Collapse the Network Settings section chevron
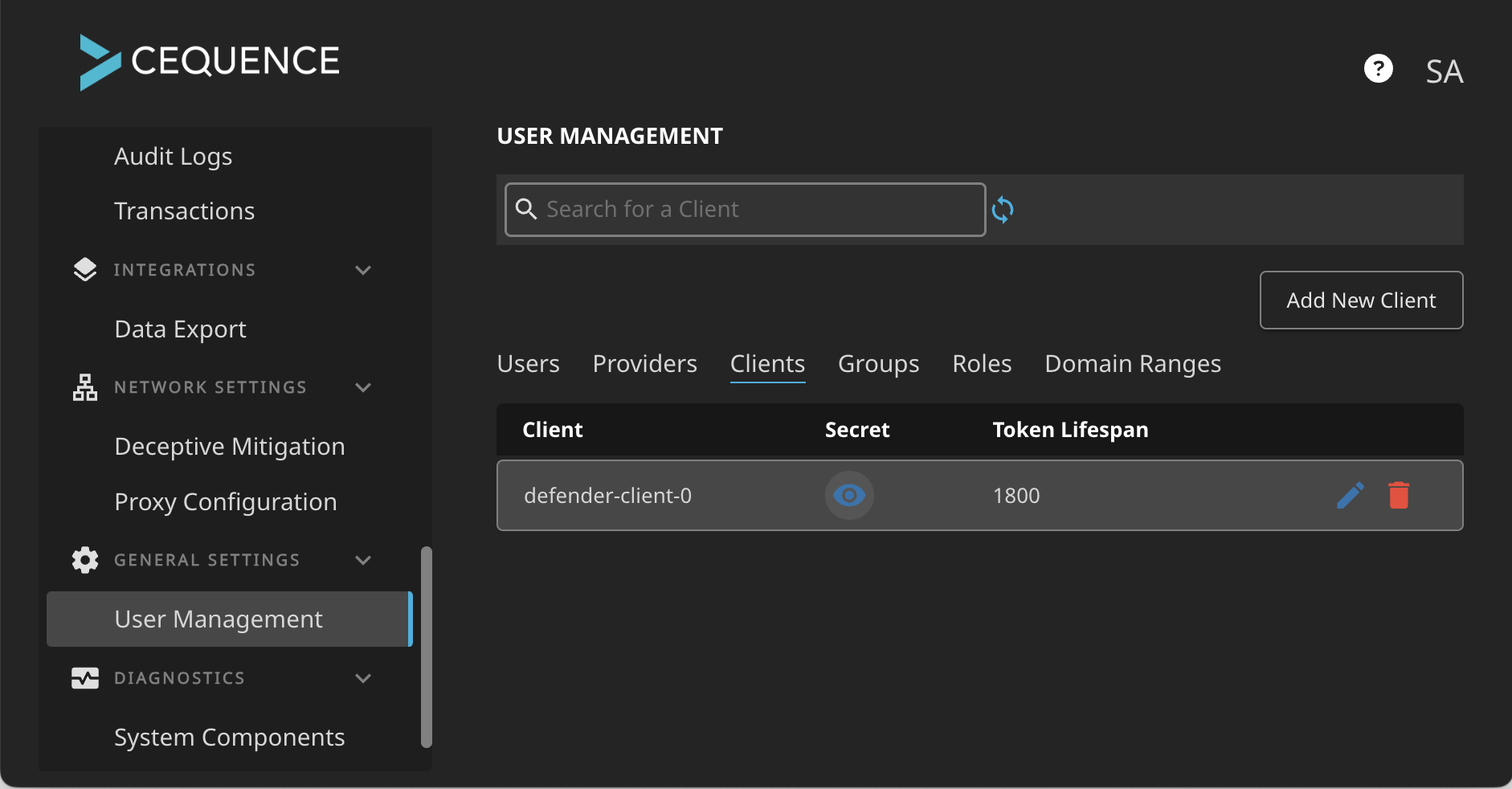This screenshot has width=1512, height=789. pyautogui.click(x=363, y=387)
